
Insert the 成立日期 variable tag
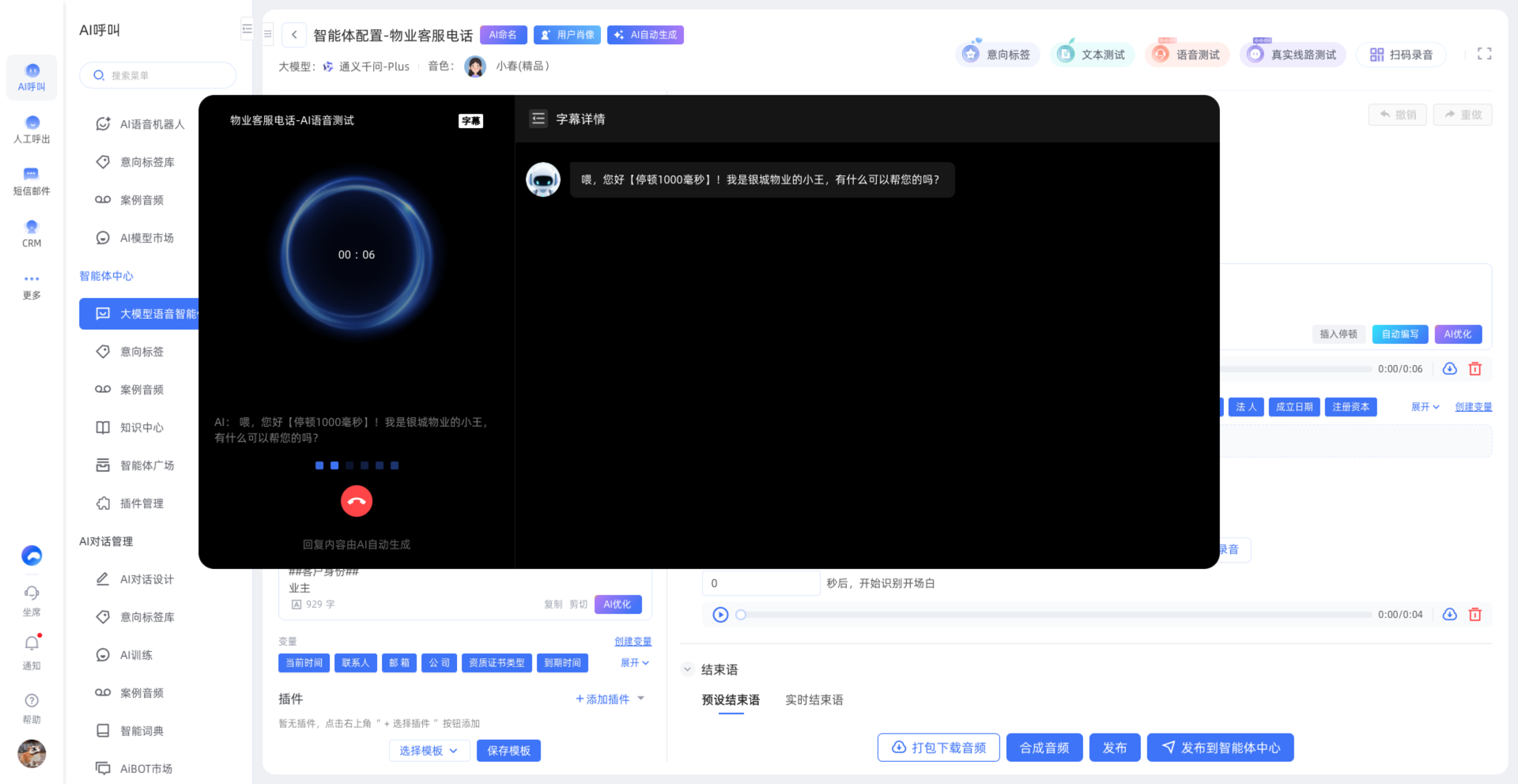tap(1294, 407)
